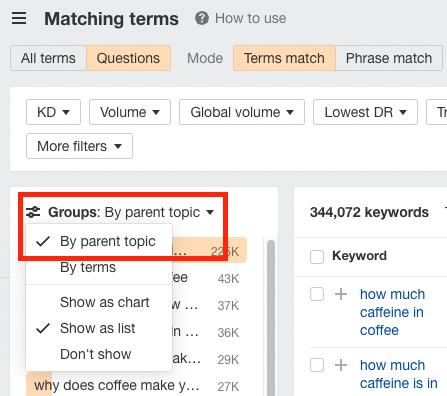This screenshot has width=447, height=396.
Task: Click plus icon beside how much caffeine in coffee
Action: pyautogui.click(x=341, y=294)
